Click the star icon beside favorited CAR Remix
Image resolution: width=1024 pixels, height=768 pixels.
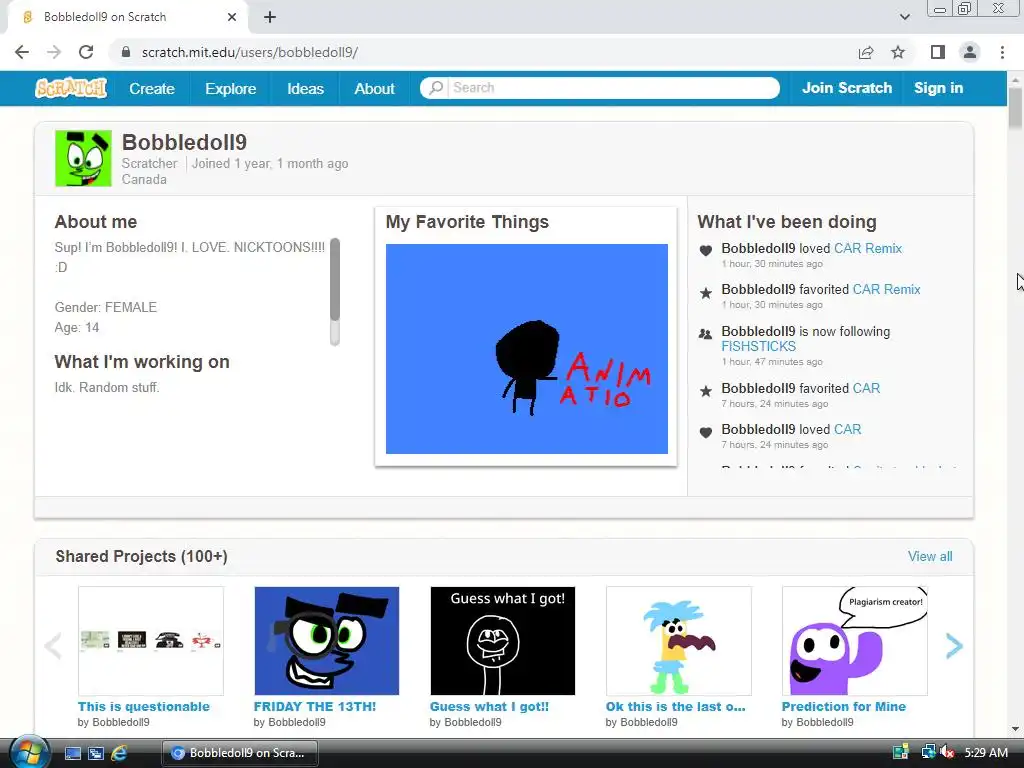point(705,293)
